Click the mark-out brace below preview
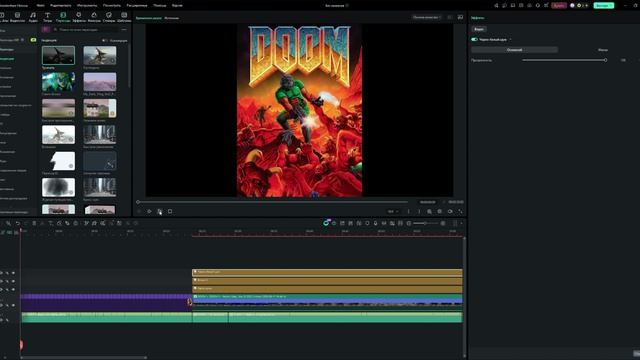 tap(419, 211)
